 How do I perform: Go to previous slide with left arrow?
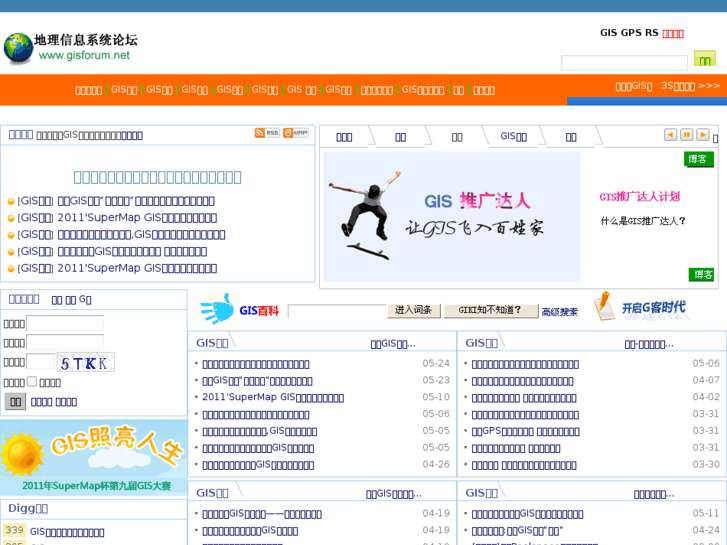(x=670, y=135)
